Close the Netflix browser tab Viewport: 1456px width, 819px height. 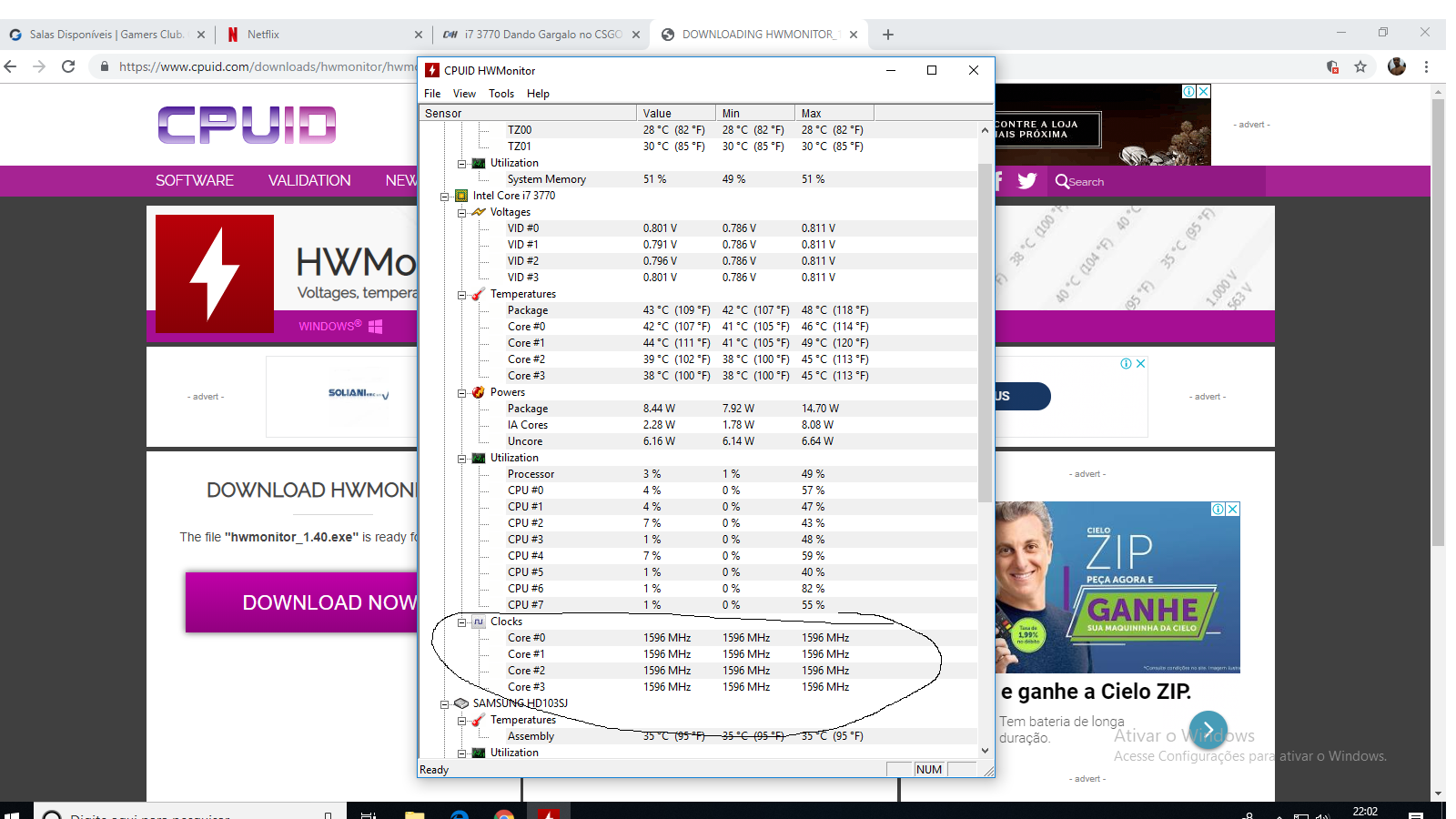click(419, 35)
